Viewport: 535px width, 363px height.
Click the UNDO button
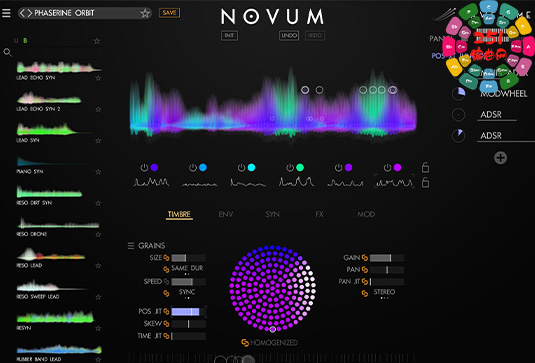(x=289, y=35)
